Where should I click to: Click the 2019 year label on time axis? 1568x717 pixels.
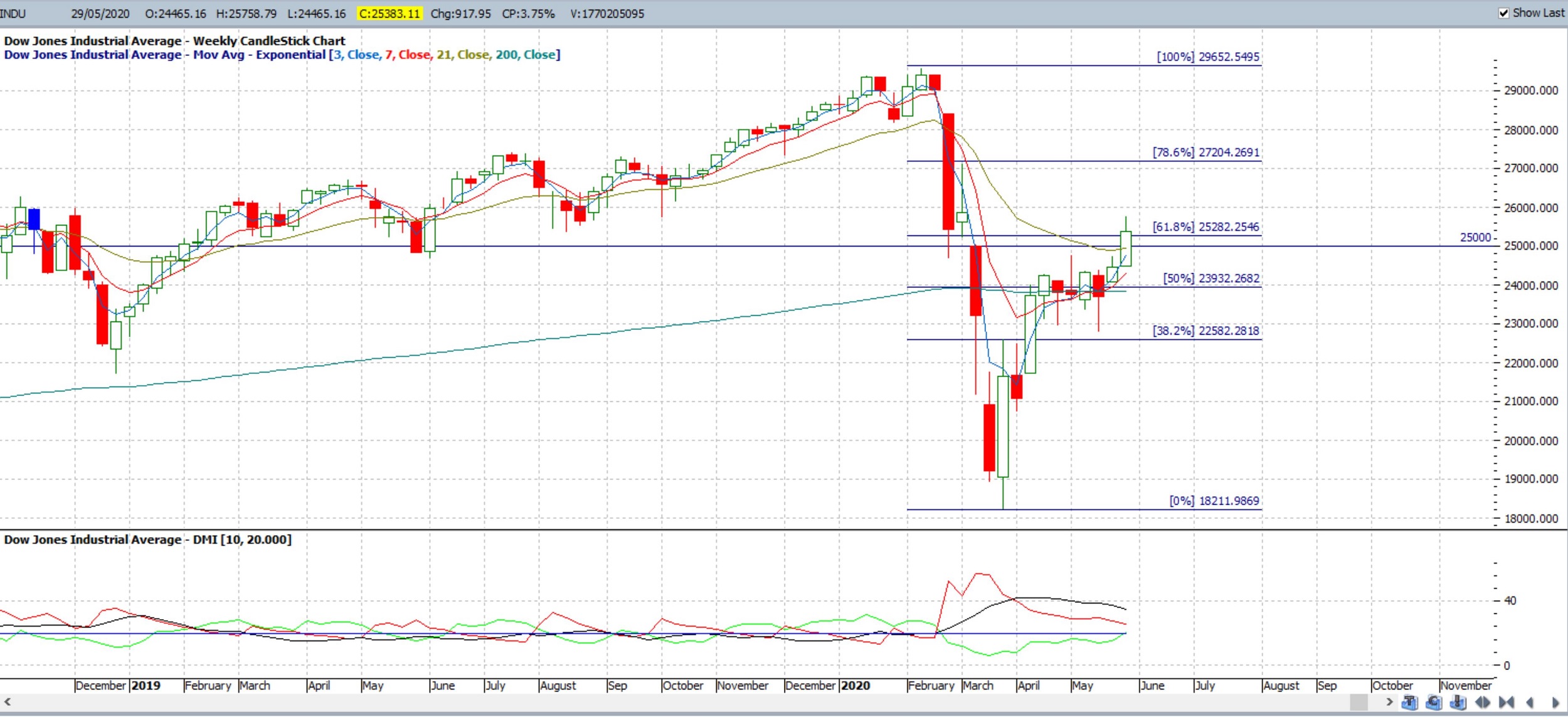[x=146, y=686]
